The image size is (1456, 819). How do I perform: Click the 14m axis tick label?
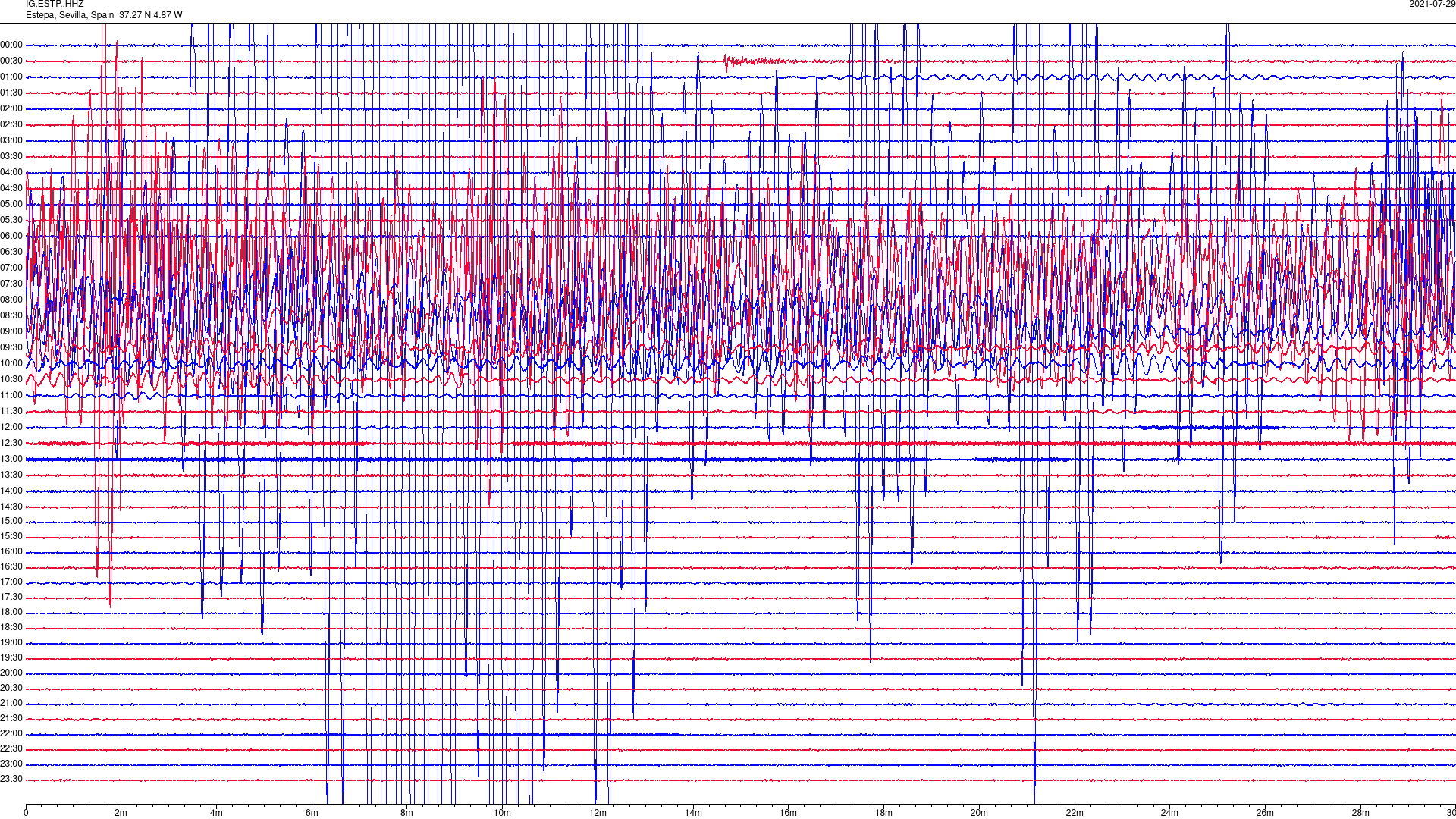click(x=693, y=813)
